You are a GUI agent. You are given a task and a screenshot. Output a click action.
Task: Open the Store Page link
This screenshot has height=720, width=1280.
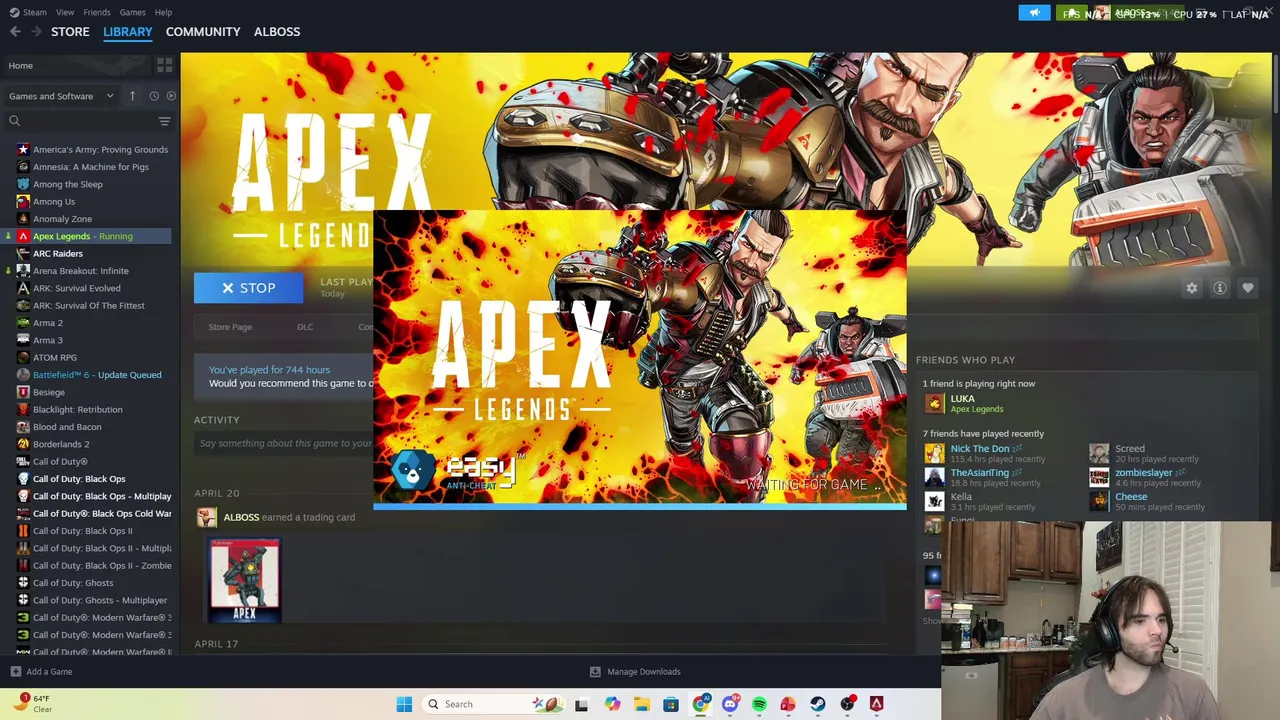click(x=230, y=327)
